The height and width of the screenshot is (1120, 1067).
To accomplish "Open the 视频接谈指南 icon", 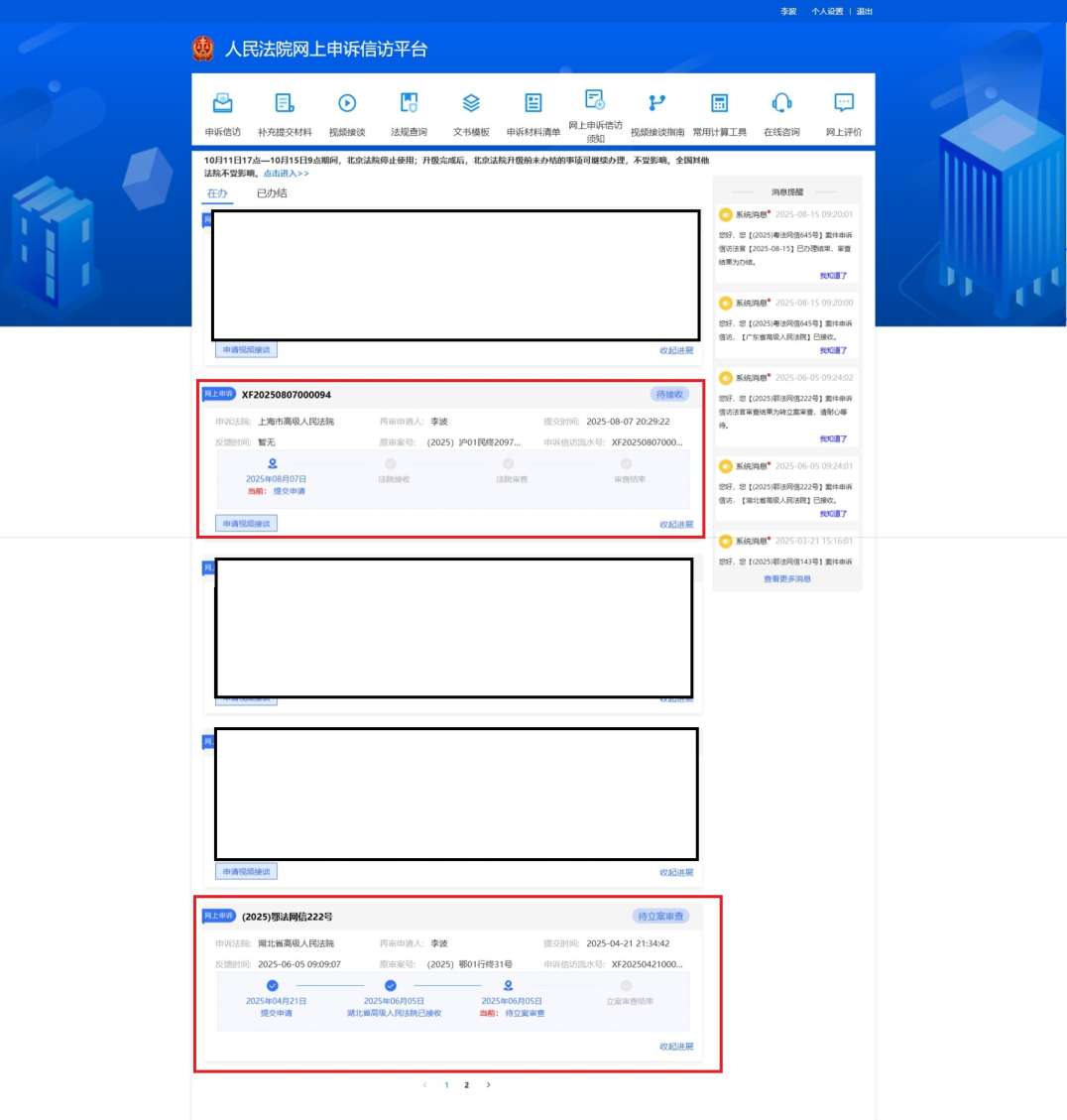I will click(657, 103).
